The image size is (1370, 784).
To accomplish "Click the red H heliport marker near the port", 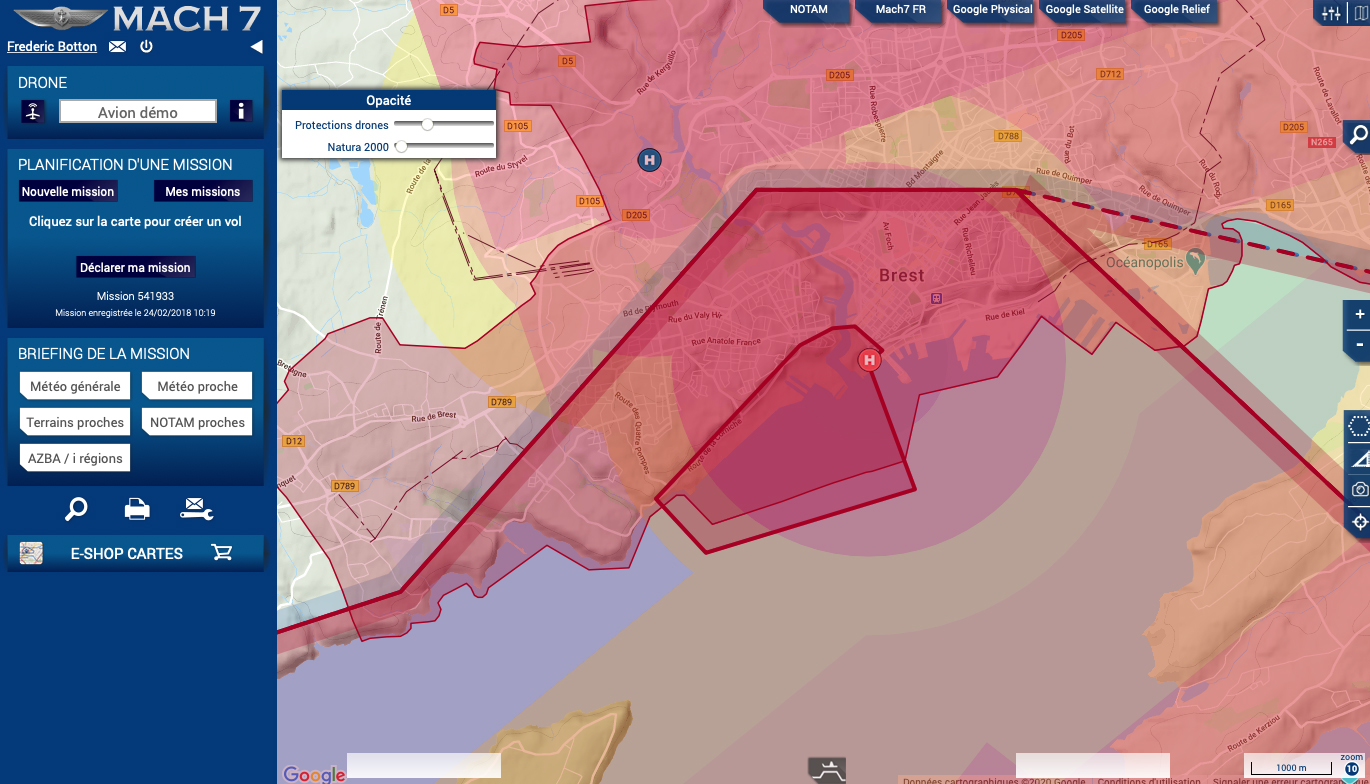I will pos(869,360).
